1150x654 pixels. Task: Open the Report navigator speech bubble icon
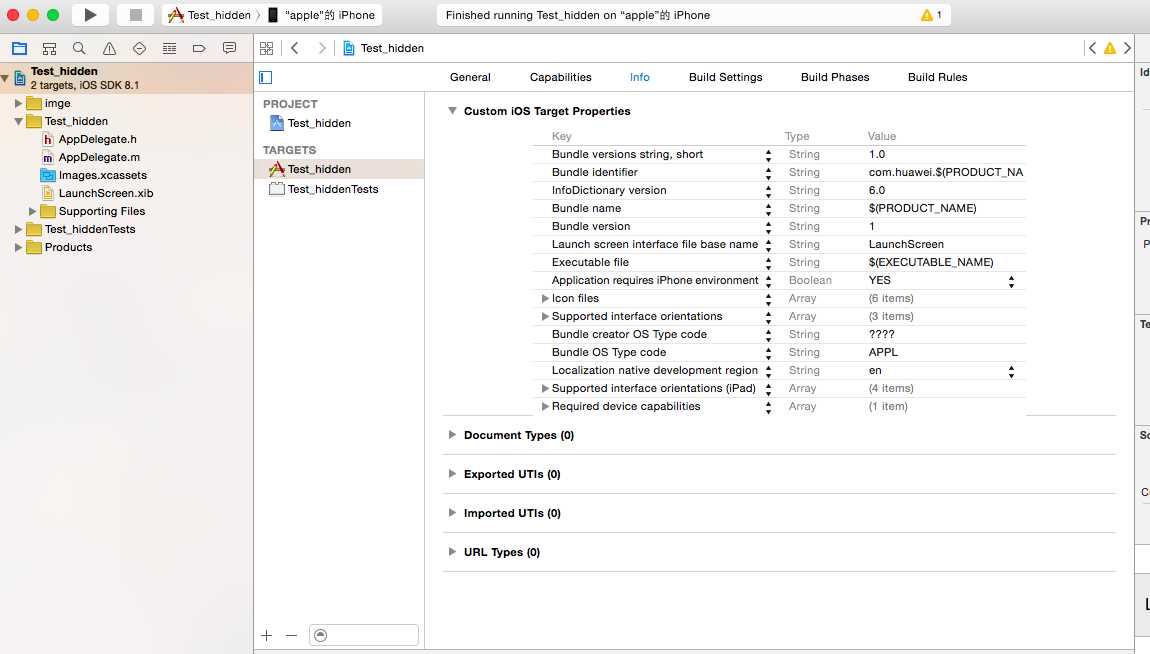(x=230, y=48)
